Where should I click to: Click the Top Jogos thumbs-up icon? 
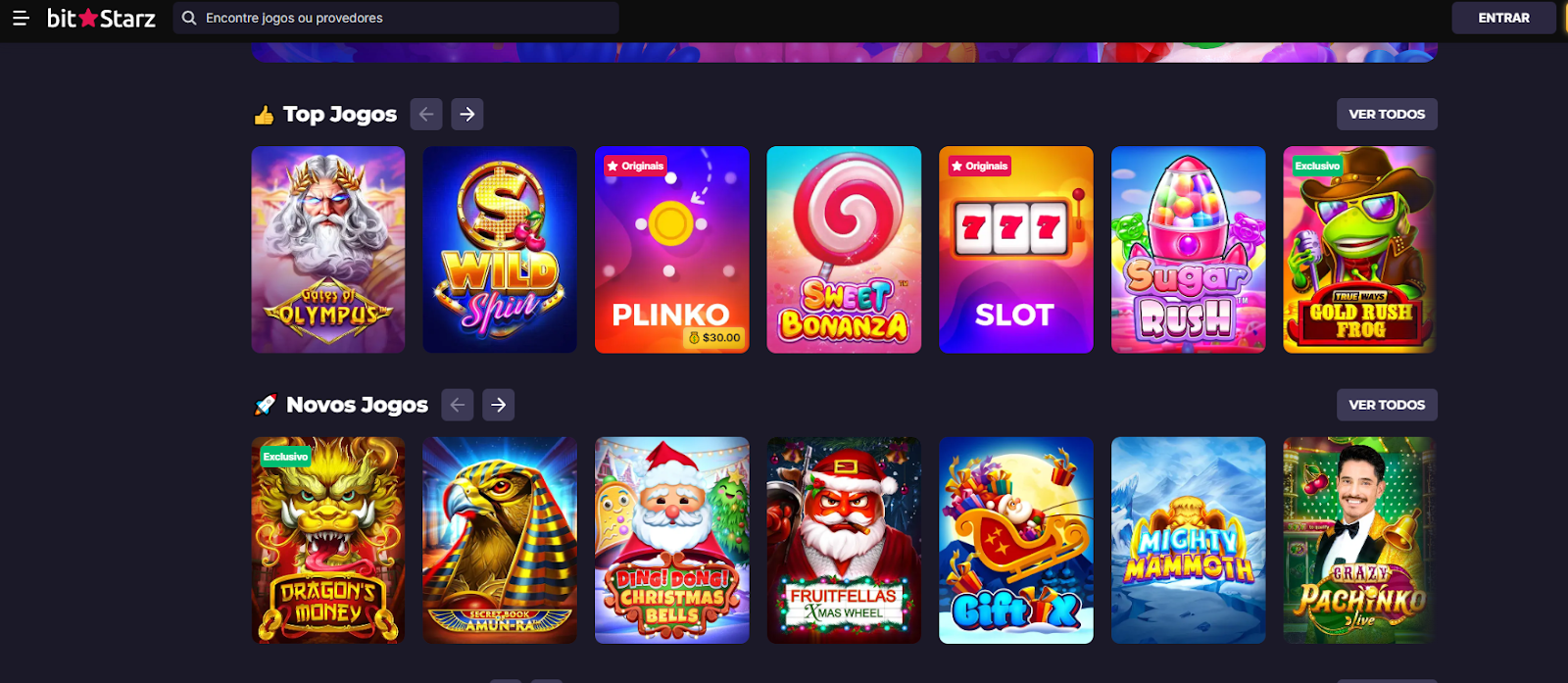click(264, 116)
